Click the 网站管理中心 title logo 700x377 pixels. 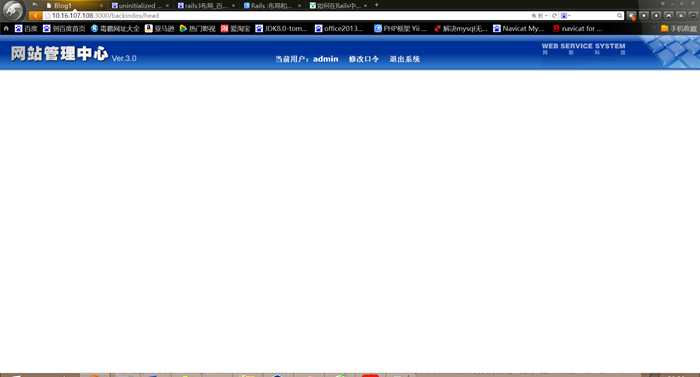pos(59,54)
